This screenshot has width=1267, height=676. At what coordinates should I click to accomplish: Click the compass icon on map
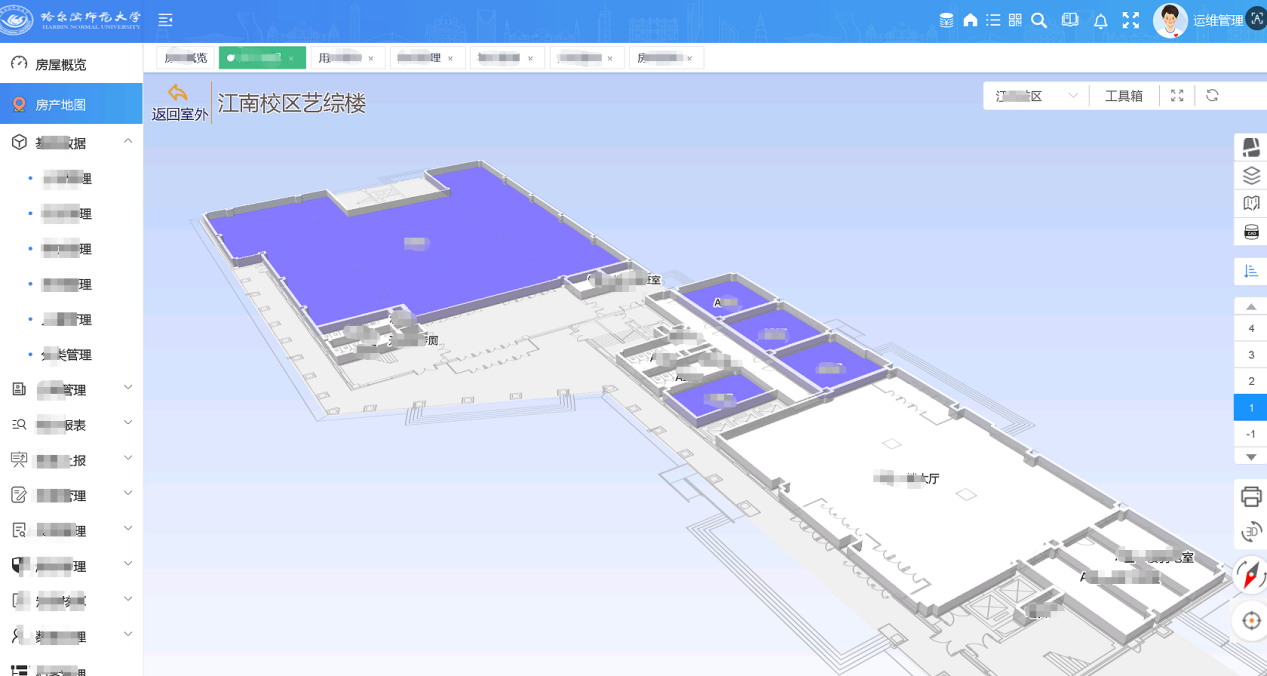(x=1250, y=575)
